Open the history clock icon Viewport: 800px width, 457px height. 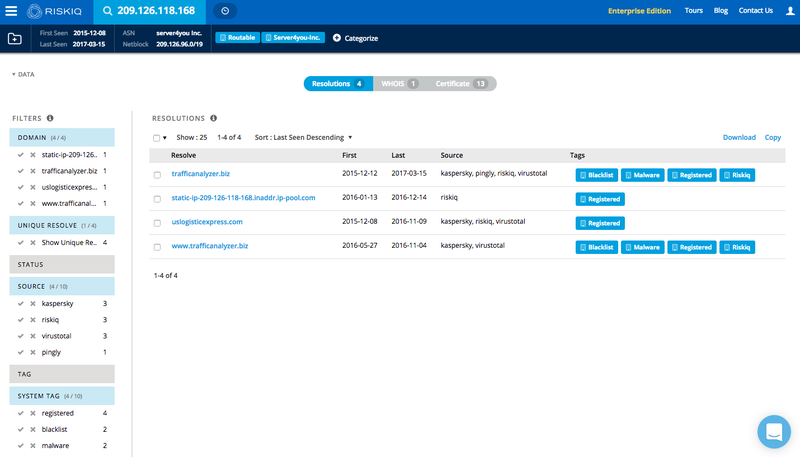(225, 11)
